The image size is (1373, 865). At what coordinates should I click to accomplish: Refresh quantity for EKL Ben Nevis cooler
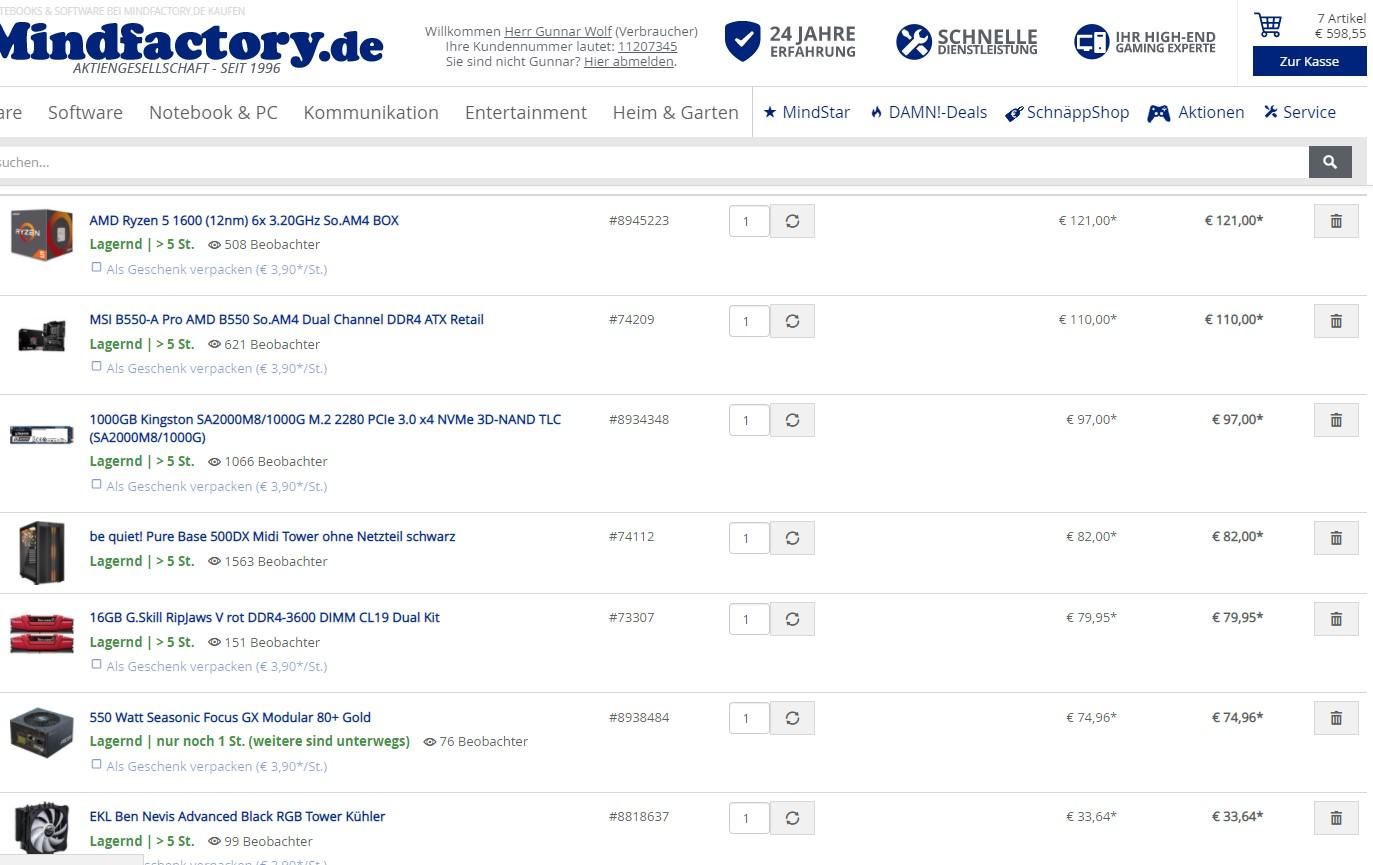(792, 818)
